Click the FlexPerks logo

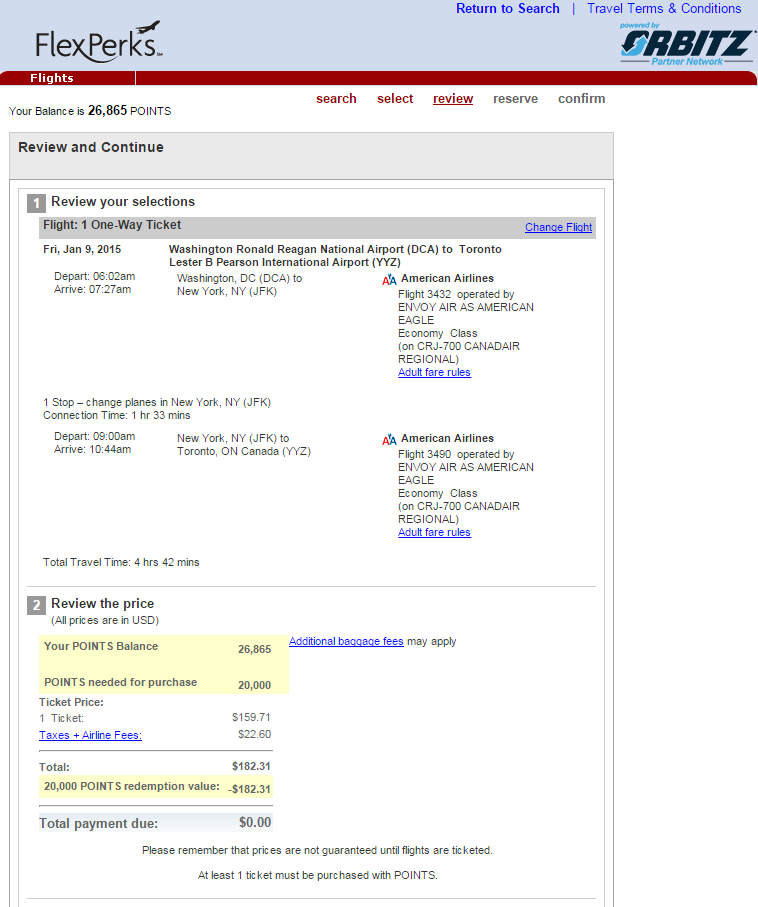(99, 42)
